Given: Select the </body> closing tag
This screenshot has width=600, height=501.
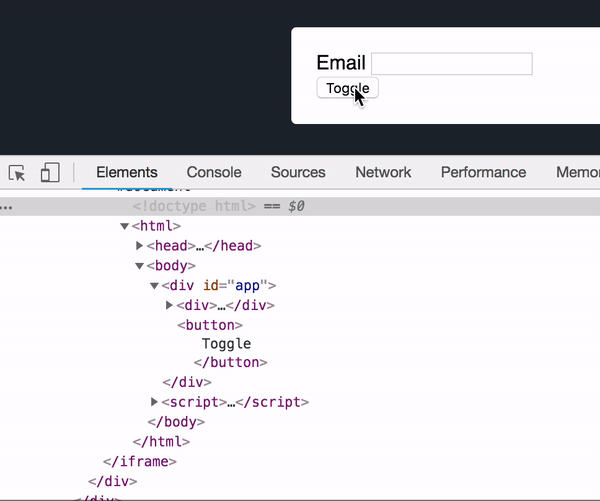Looking at the screenshot, I should tap(176, 422).
